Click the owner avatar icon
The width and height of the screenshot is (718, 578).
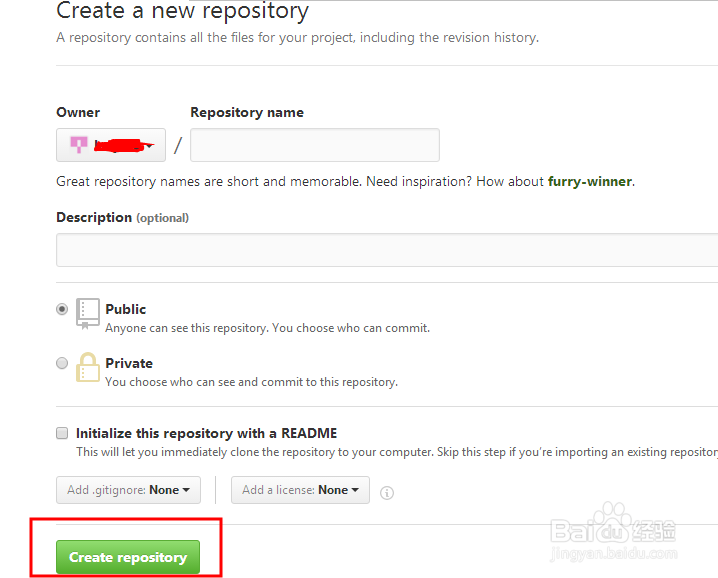(79, 145)
